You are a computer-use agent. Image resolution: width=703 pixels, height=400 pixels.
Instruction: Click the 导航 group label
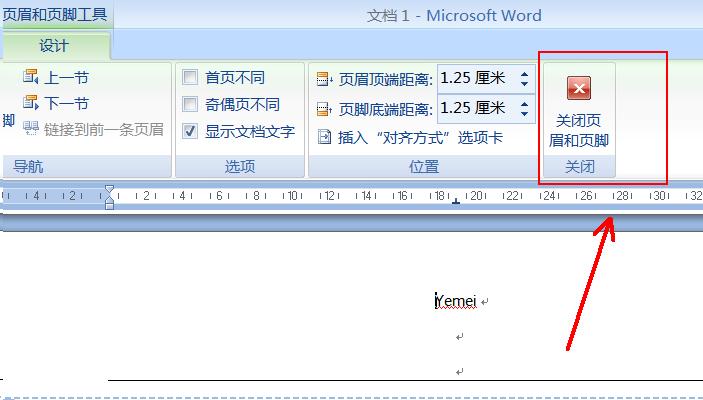28,166
